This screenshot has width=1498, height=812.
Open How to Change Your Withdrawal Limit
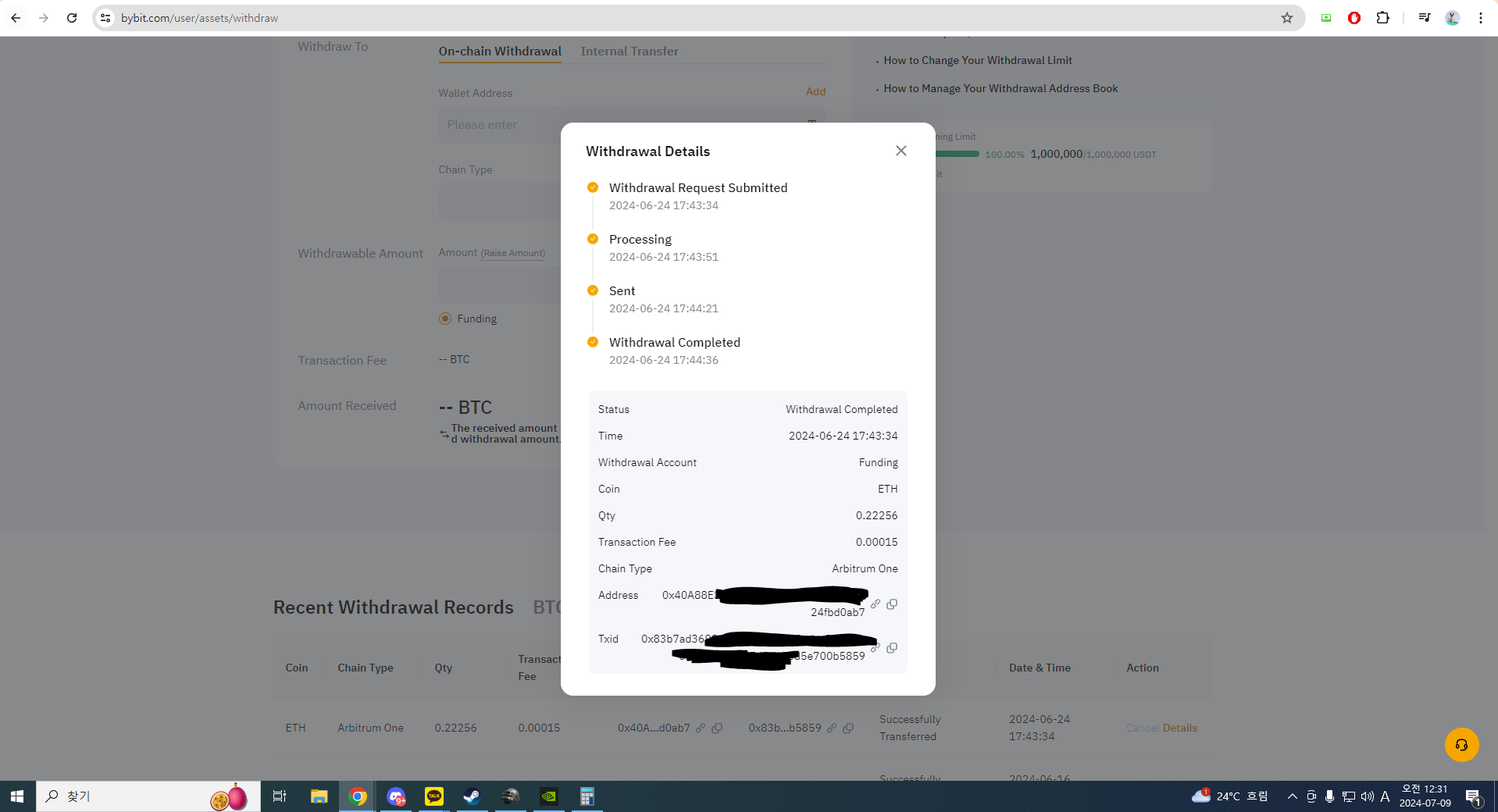(978, 60)
